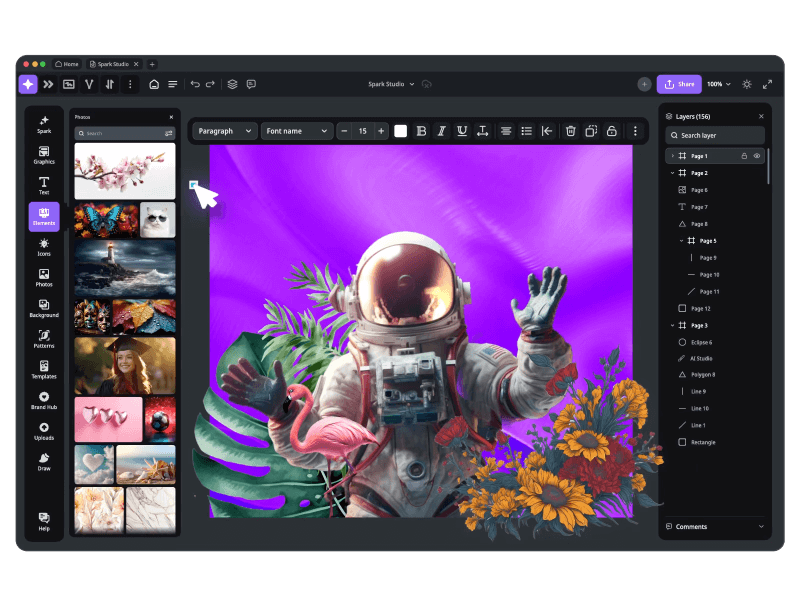
Task: Open the Graphics panel
Action: coord(44,155)
